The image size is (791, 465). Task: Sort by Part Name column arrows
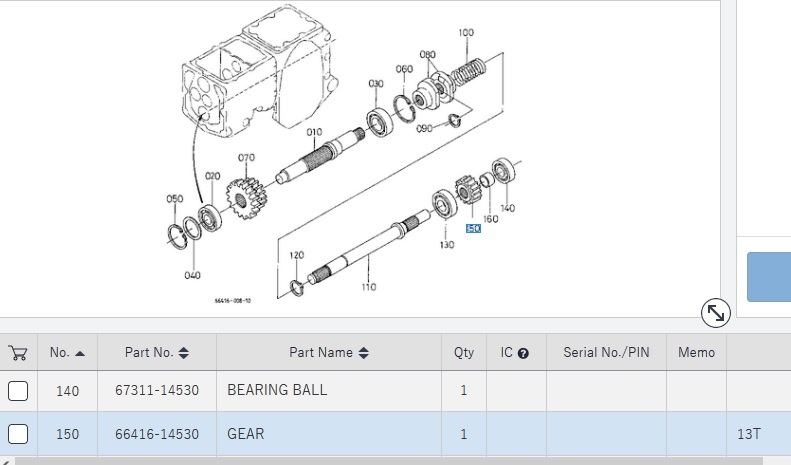pos(363,353)
